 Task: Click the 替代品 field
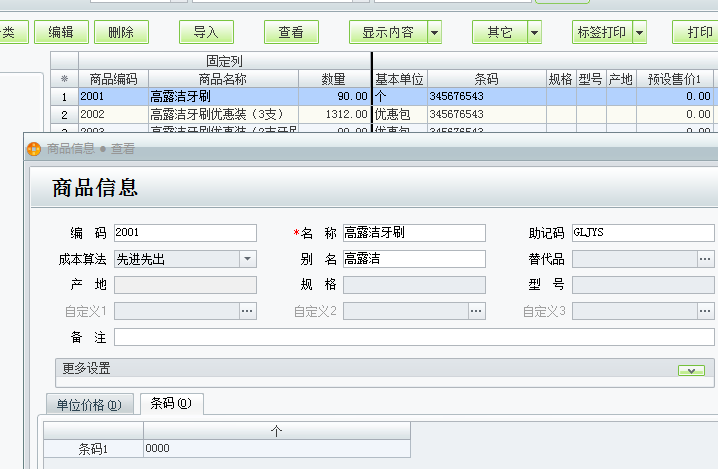pos(635,259)
